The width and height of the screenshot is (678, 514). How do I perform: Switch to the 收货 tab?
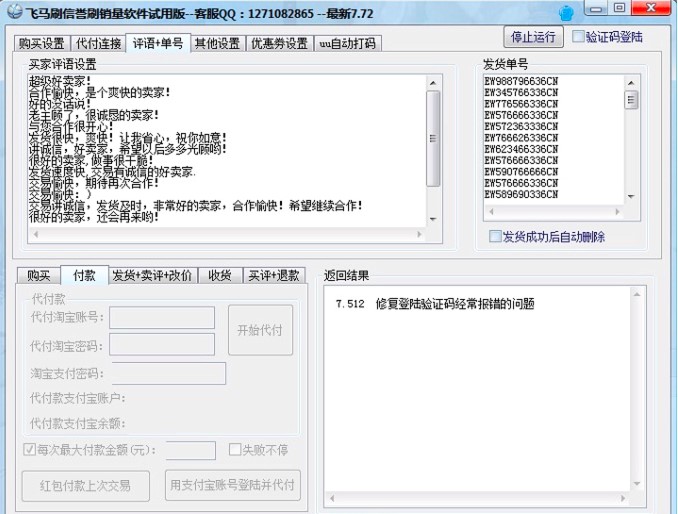[220, 275]
